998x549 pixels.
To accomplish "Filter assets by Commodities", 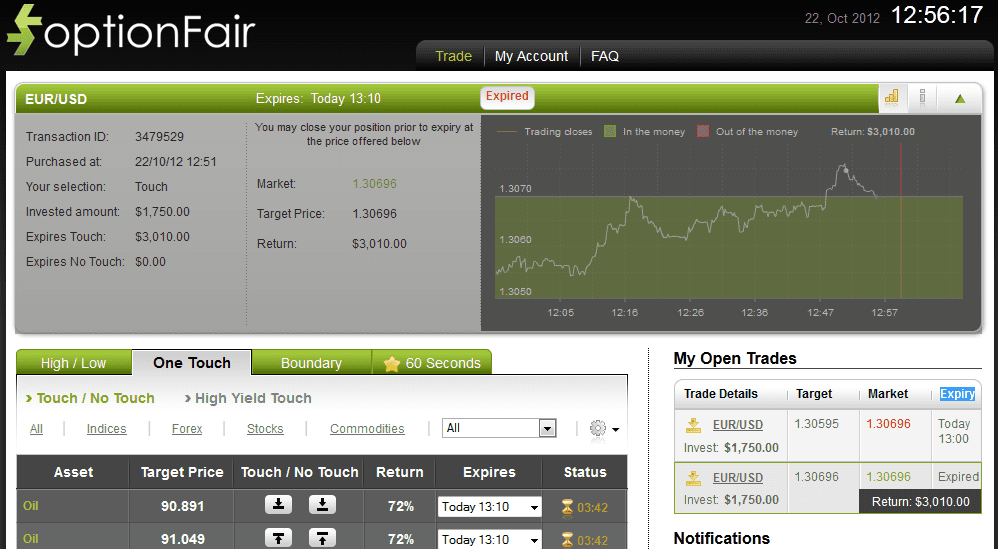I will tap(367, 429).
